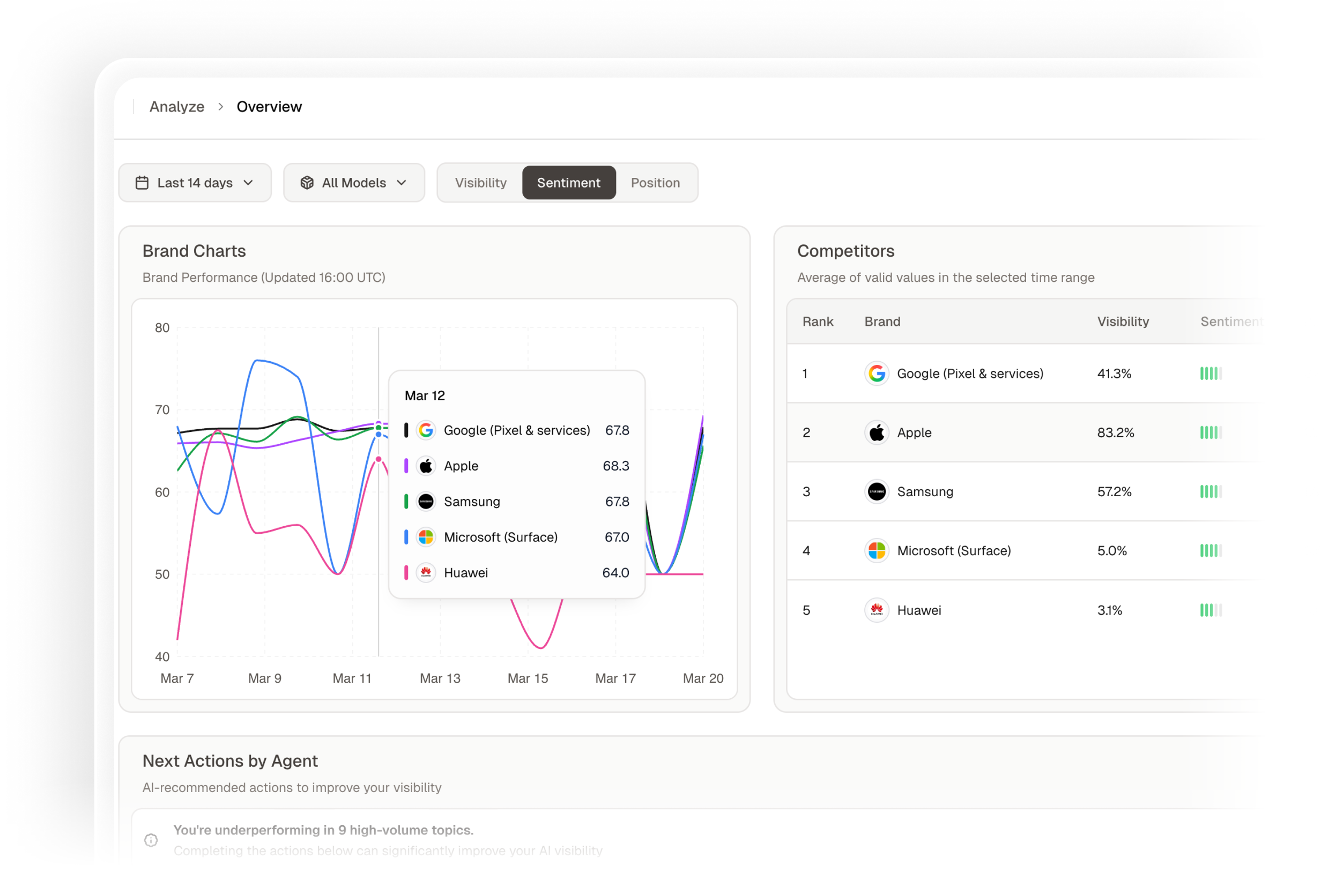Open the Position tab
This screenshot has height=896, width=1321.
[655, 182]
